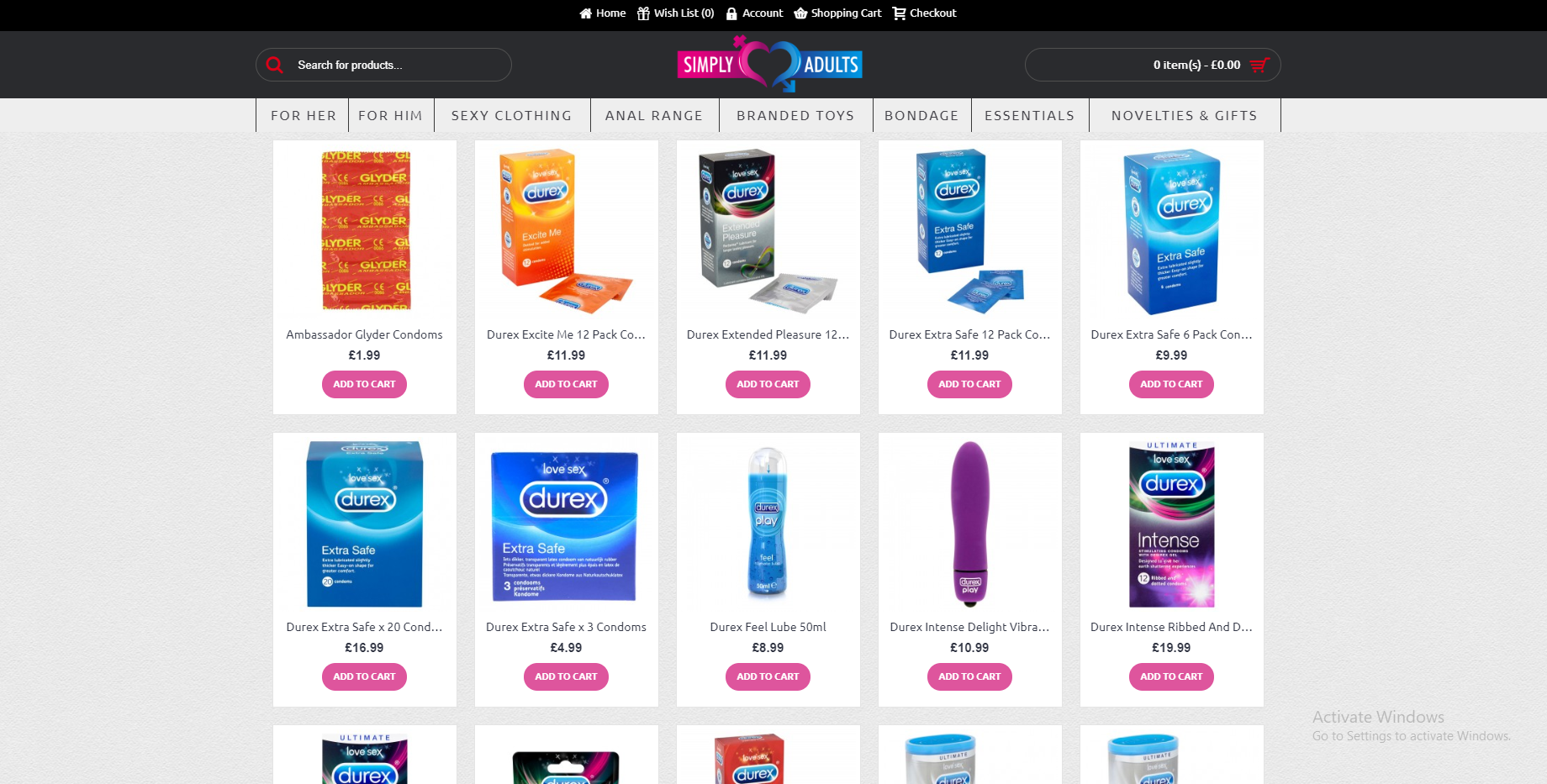Open Durex Excite Me product image
1547x784 pixels.
coord(566,231)
